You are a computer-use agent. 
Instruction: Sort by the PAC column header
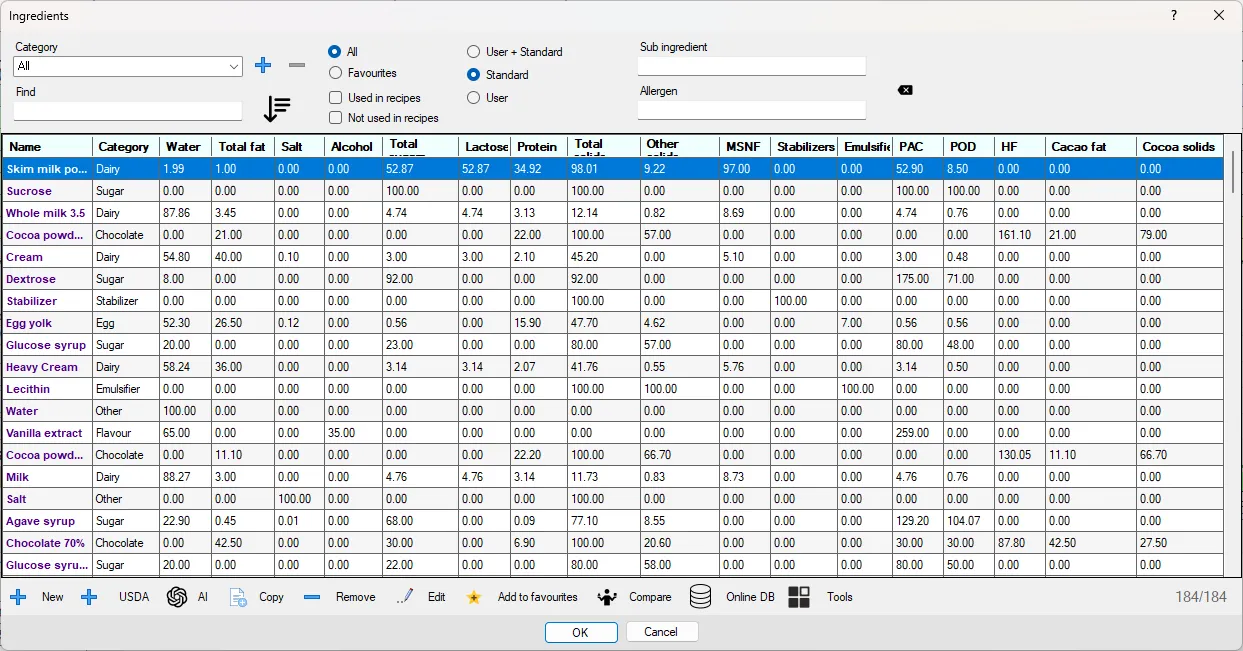[x=918, y=147]
